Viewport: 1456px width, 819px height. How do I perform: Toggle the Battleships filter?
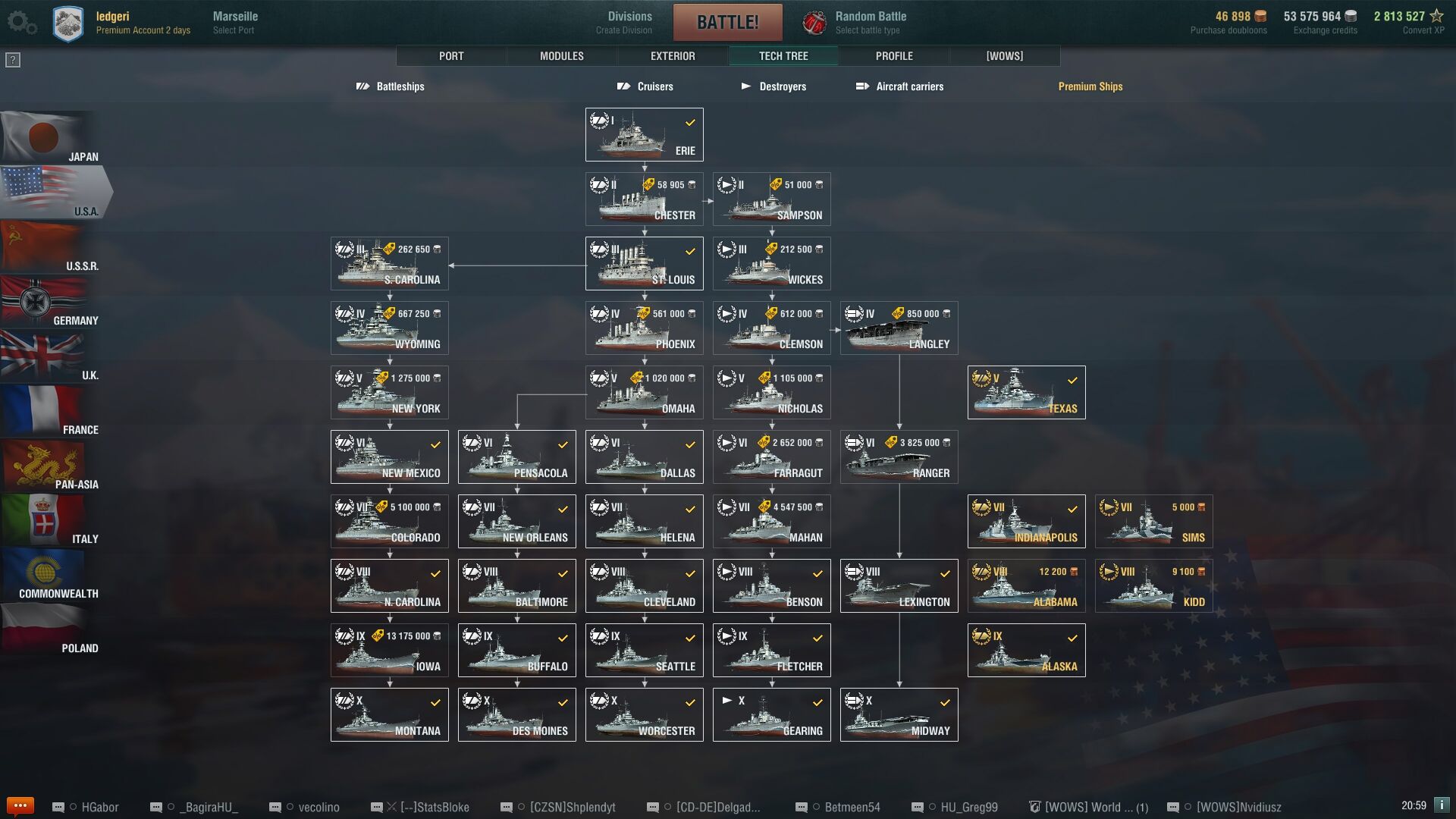point(391,86)
